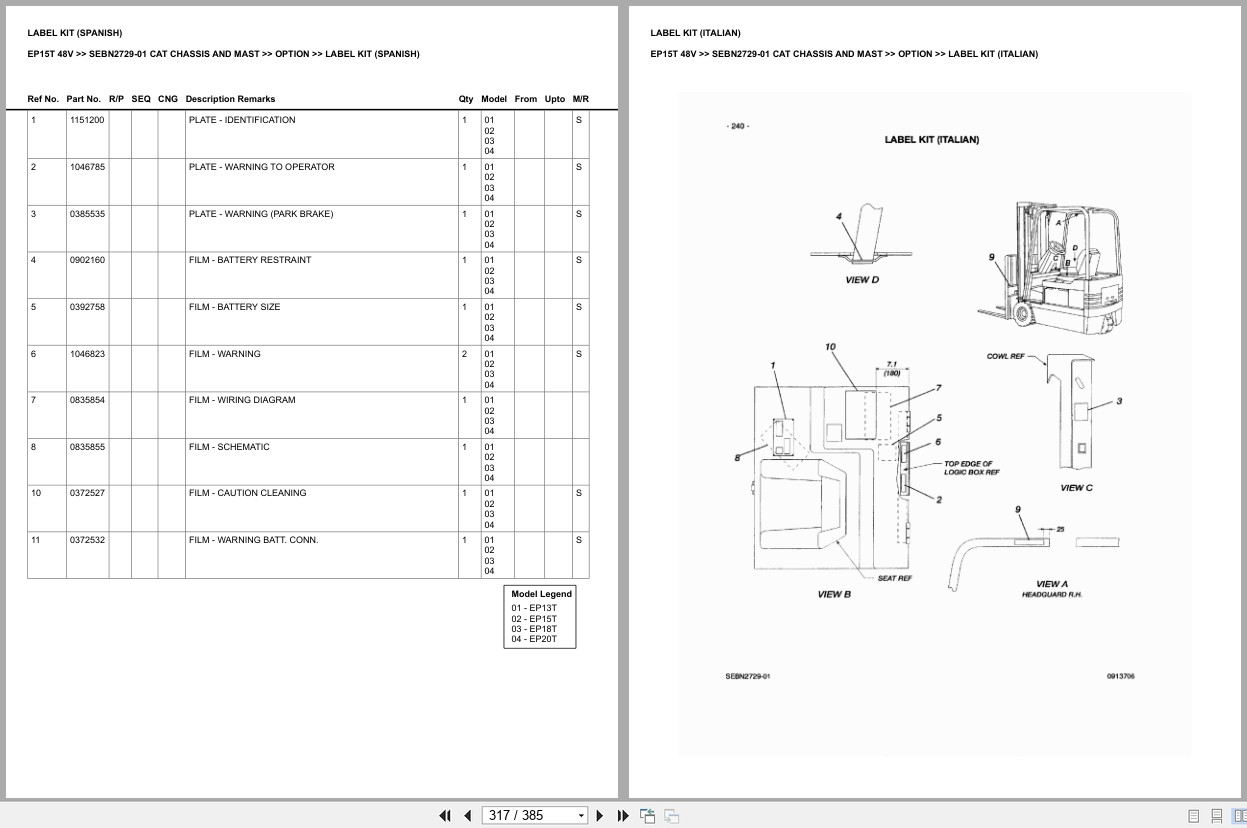This screenshot has width=1247, height=828.
Task: Jump to the last page 385
Action: (x=622, y=815)
